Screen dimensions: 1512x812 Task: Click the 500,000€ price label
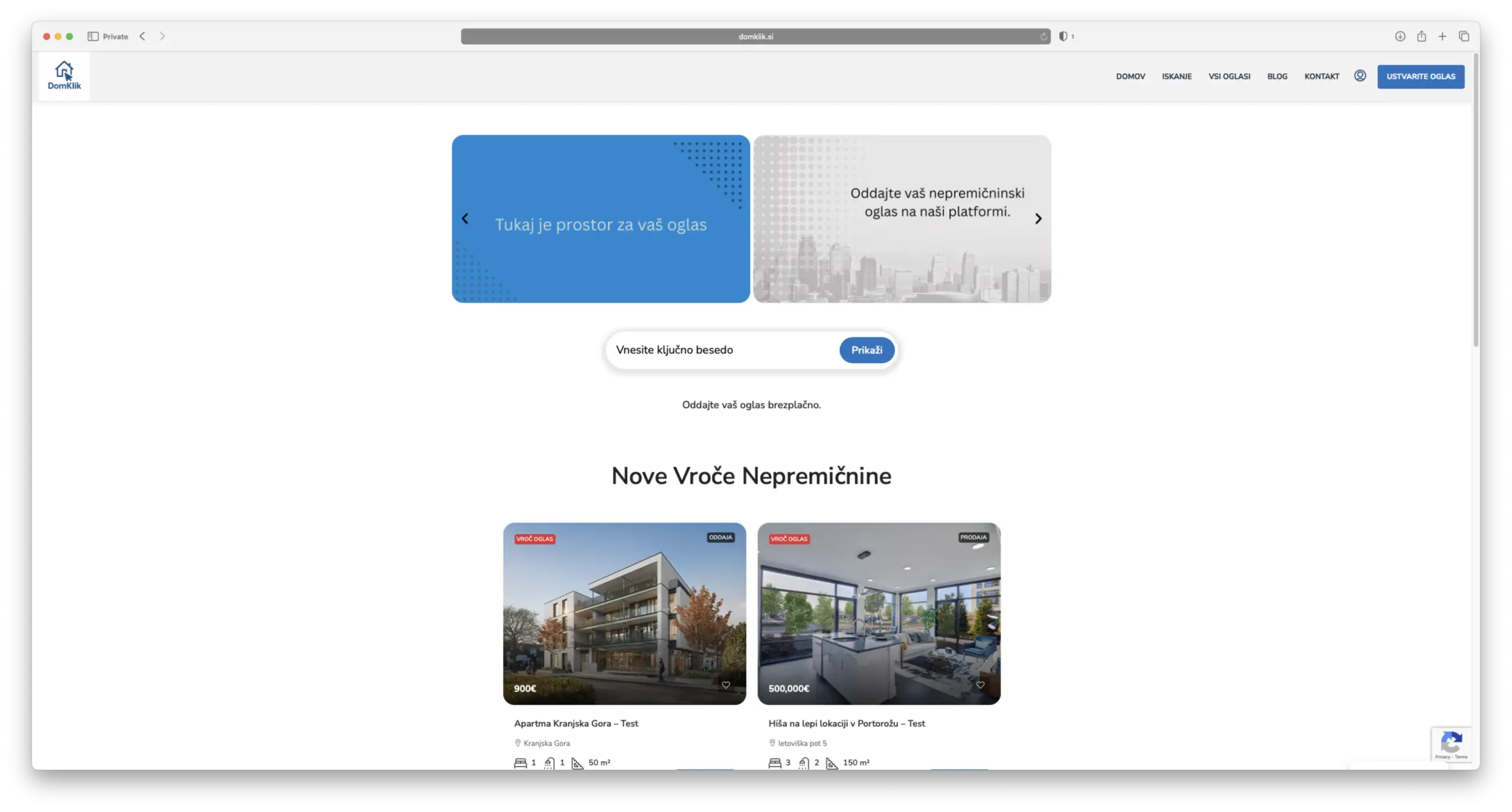[788, 688]
